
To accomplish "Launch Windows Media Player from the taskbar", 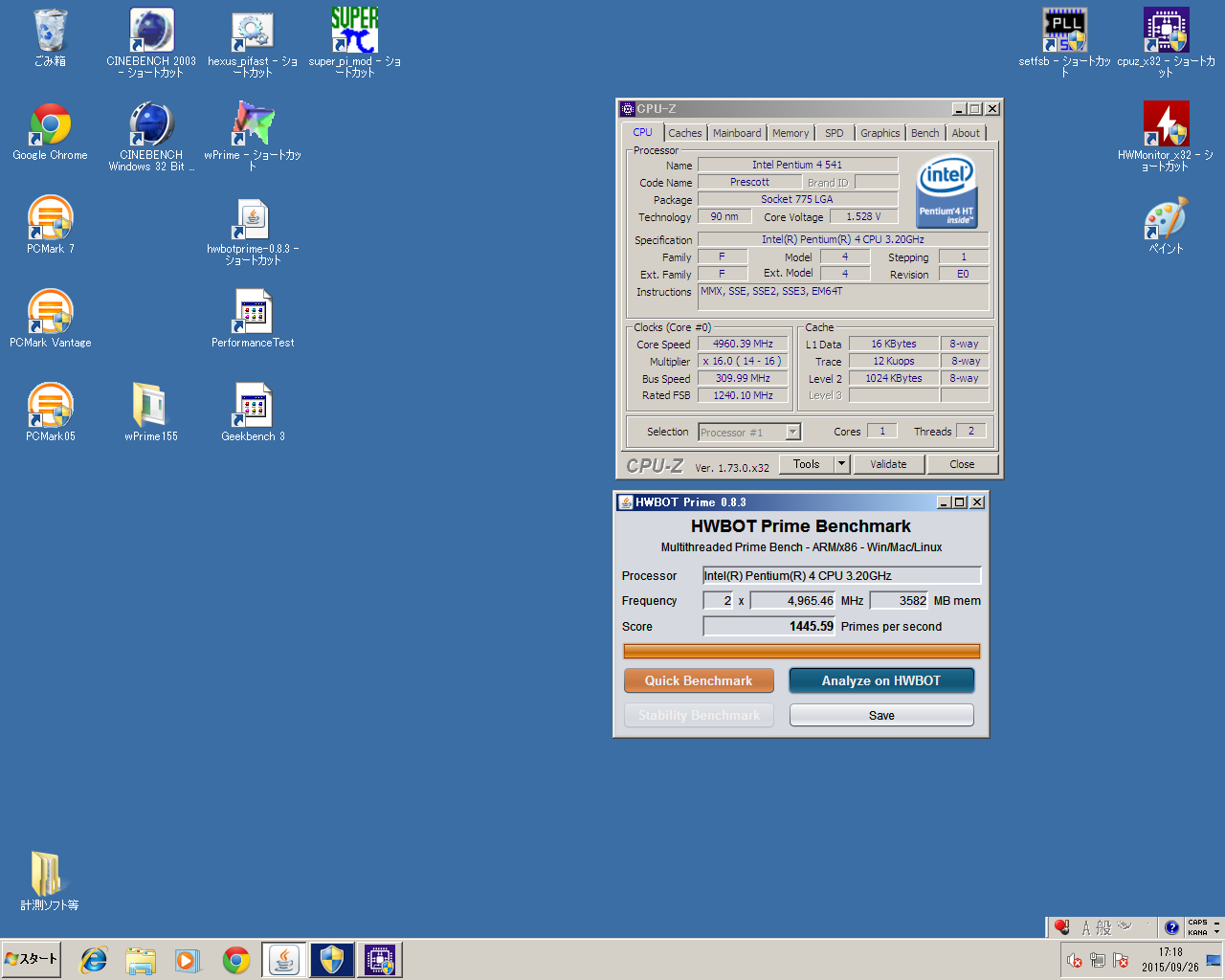I will [x=188, y=960].
